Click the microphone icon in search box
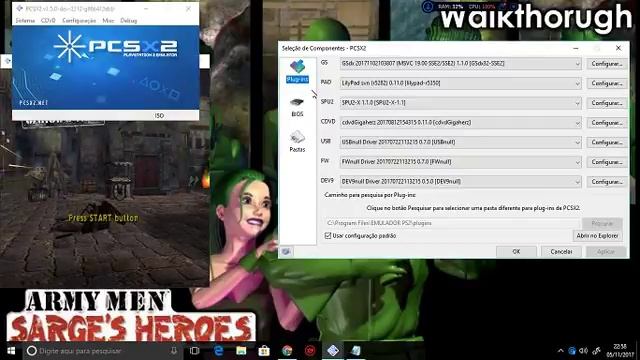The height and width of the screenshot is (360, 640). (174, 351)
